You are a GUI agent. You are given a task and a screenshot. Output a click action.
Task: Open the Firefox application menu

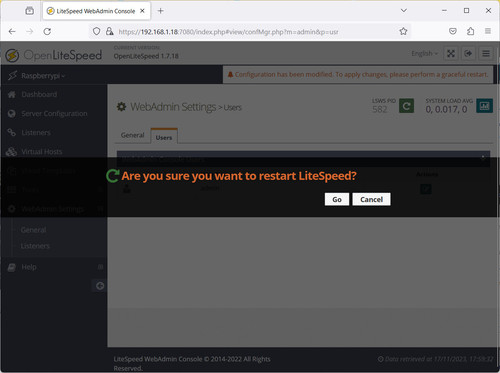488,31
